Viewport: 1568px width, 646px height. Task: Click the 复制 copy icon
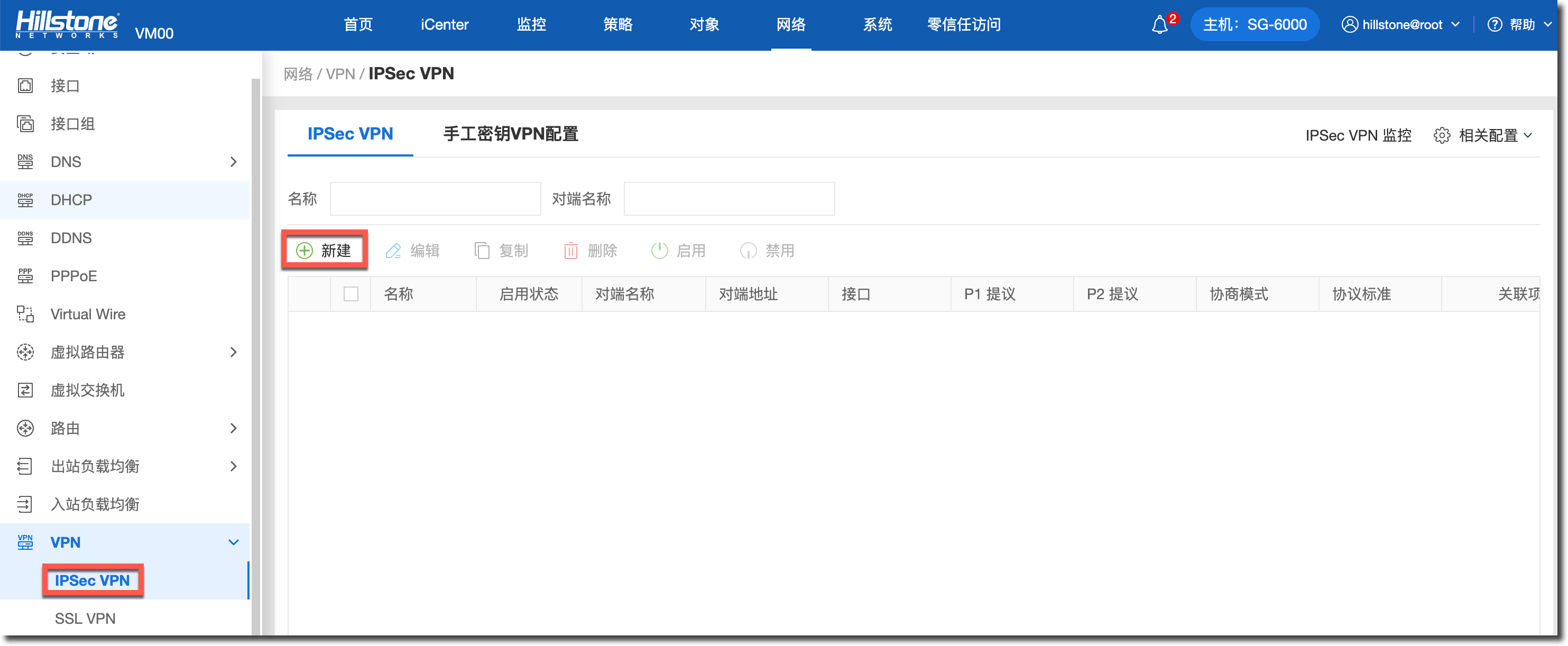[x=482, y=250]
